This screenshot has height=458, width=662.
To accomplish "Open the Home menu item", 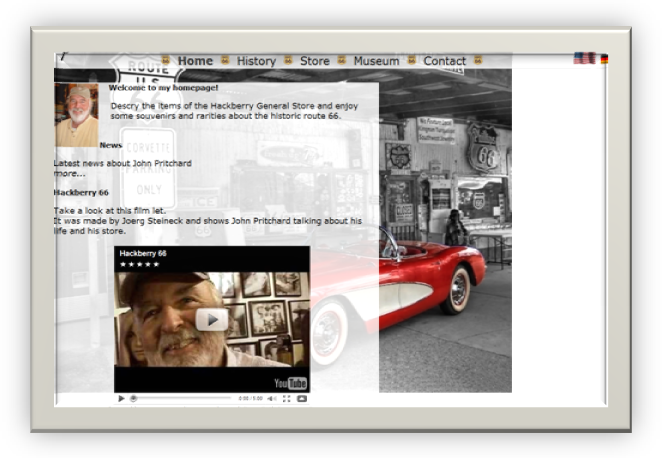I will click(195, 61).
